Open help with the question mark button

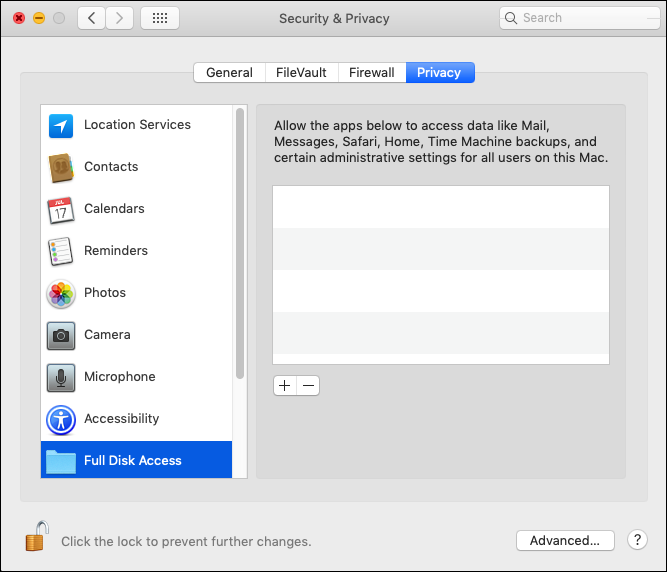pyautogui.click(x=637, y=540)
